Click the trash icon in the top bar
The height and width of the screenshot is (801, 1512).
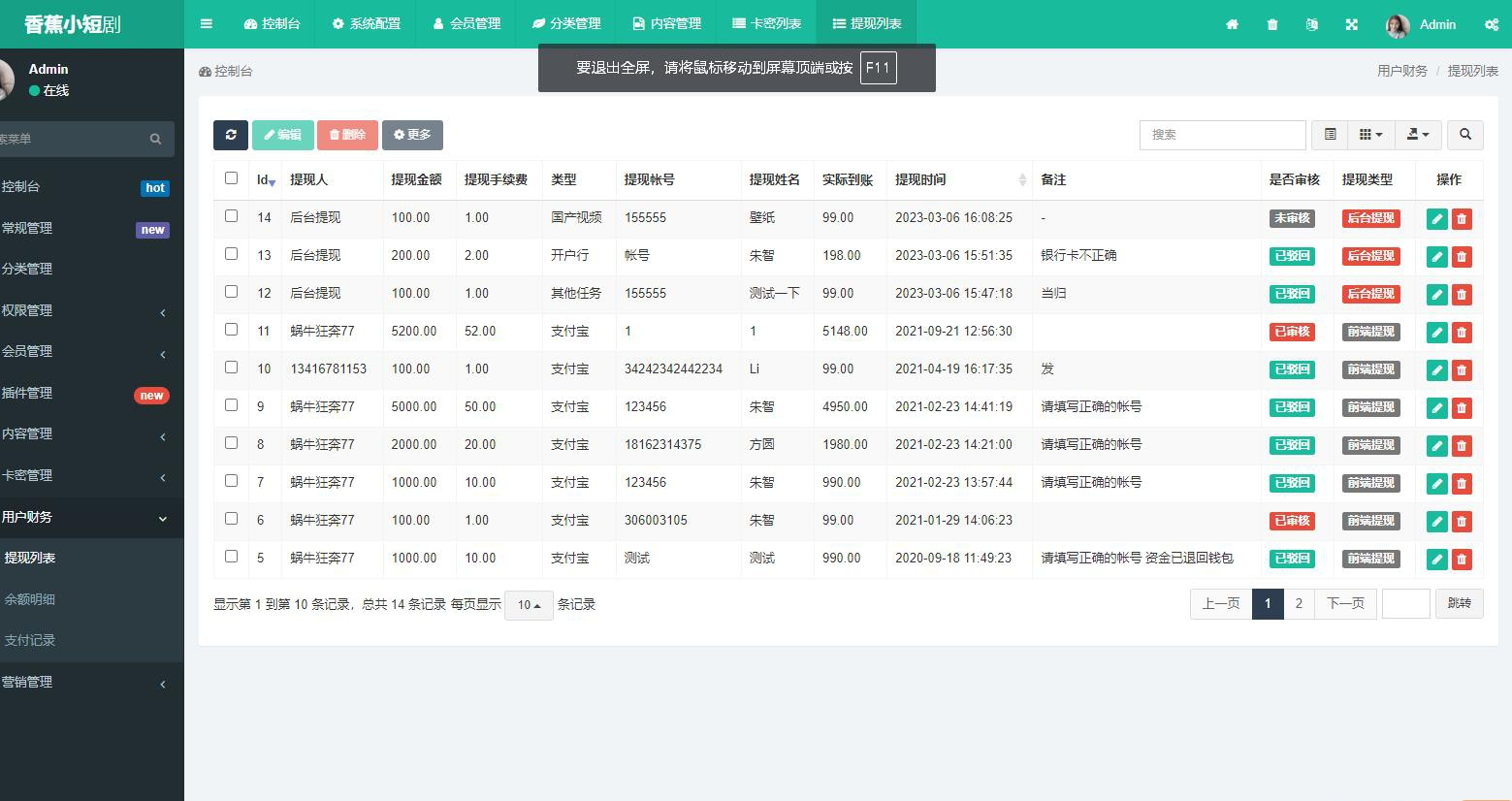click(x=1271, y=24)
